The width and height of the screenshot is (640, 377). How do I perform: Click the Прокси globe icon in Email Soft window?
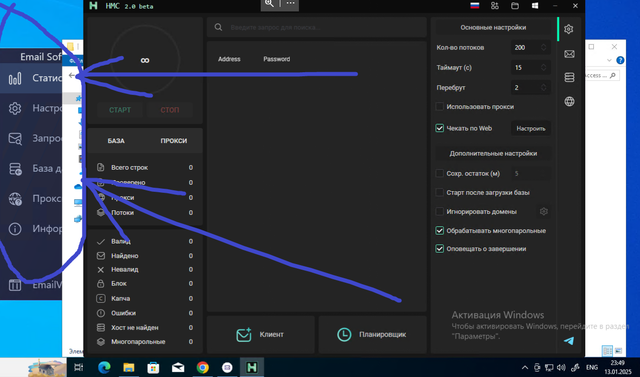click(15, 199)
